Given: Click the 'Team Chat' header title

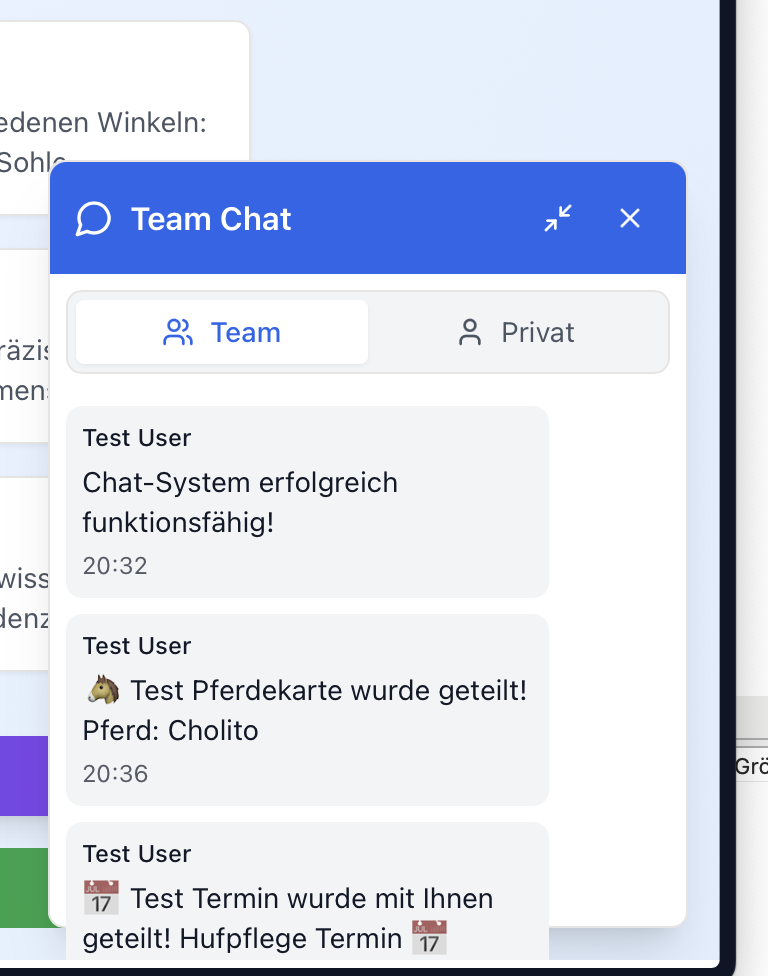Looking at the screenshot, I should 211,219.
